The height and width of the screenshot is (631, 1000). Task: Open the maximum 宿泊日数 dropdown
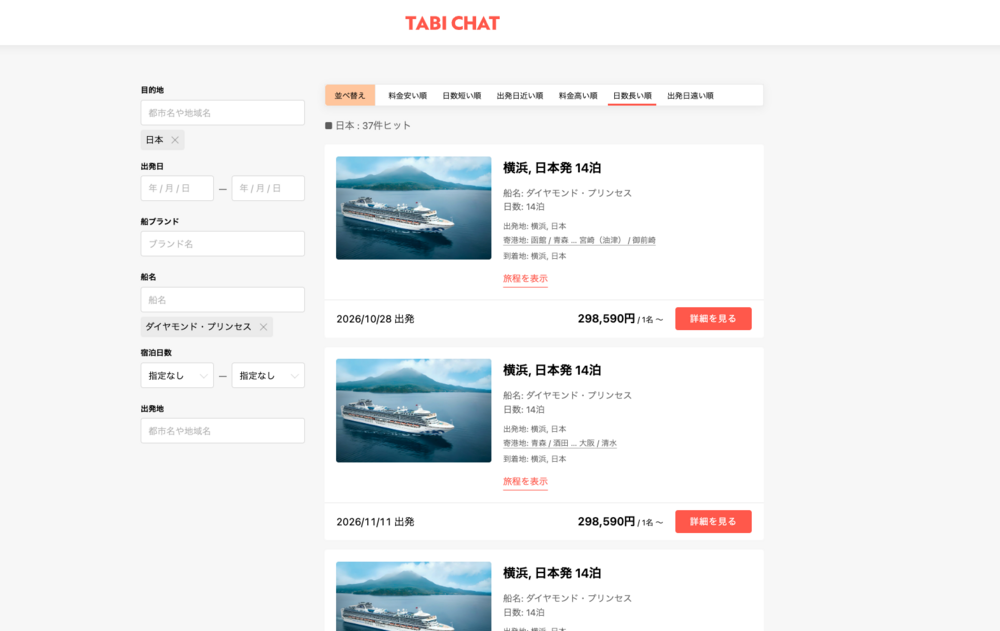click(x=268, y=375)
